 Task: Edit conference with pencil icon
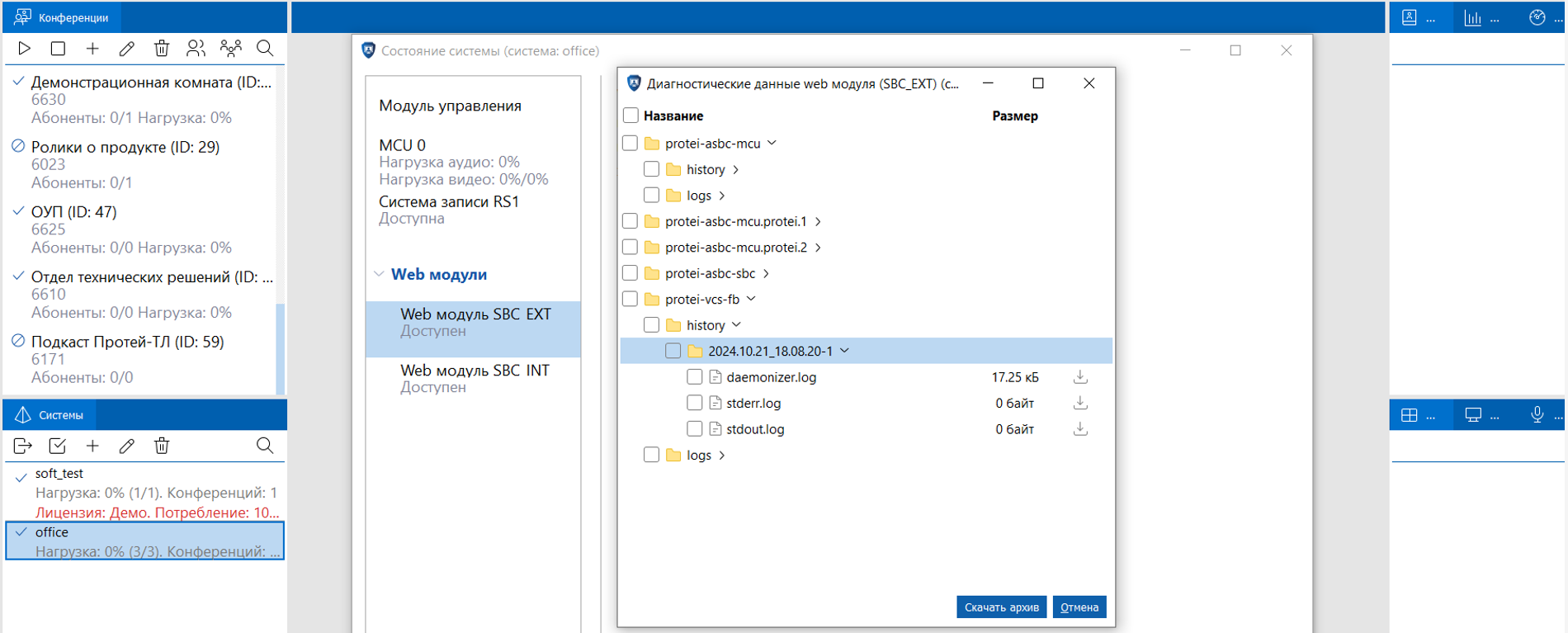126,49
